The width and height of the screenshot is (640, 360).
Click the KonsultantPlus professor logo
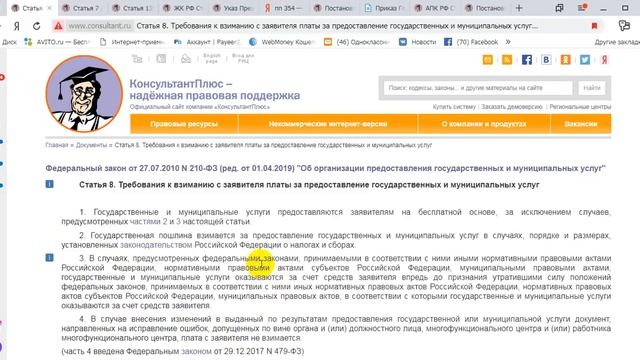pyautogui.click(x=84, y=94)
